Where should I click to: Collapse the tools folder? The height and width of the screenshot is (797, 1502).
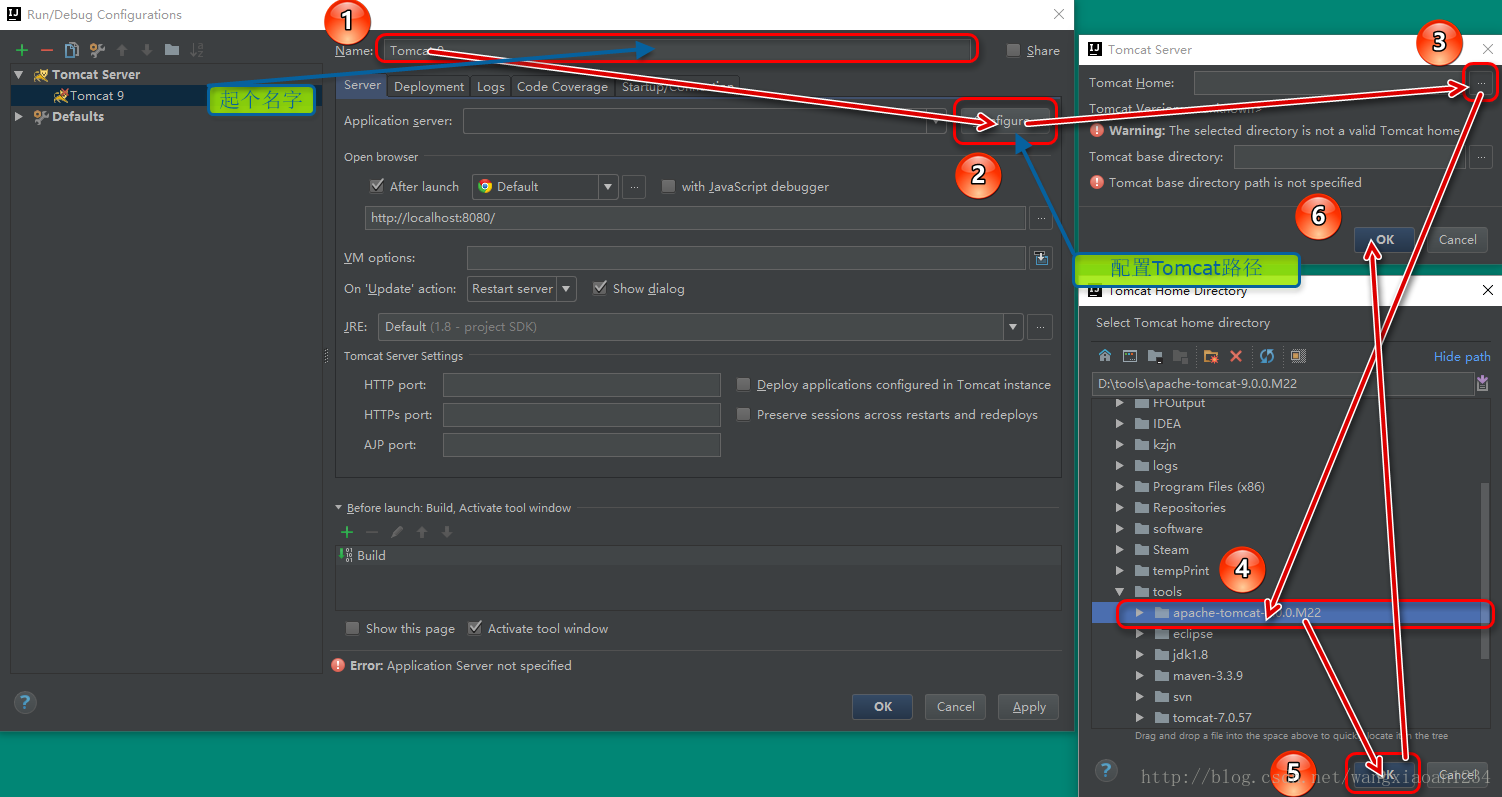pos(1120,592)
